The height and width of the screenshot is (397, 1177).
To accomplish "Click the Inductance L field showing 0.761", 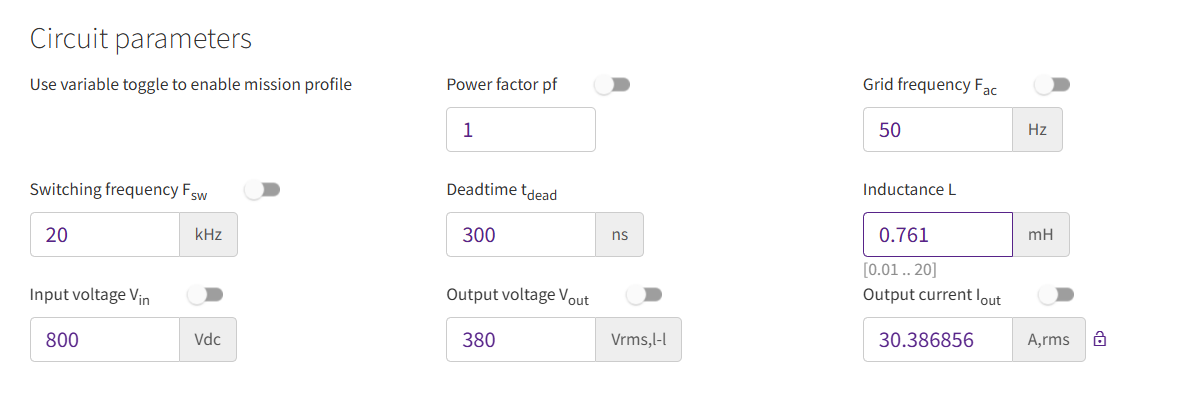I will point(938,235).
